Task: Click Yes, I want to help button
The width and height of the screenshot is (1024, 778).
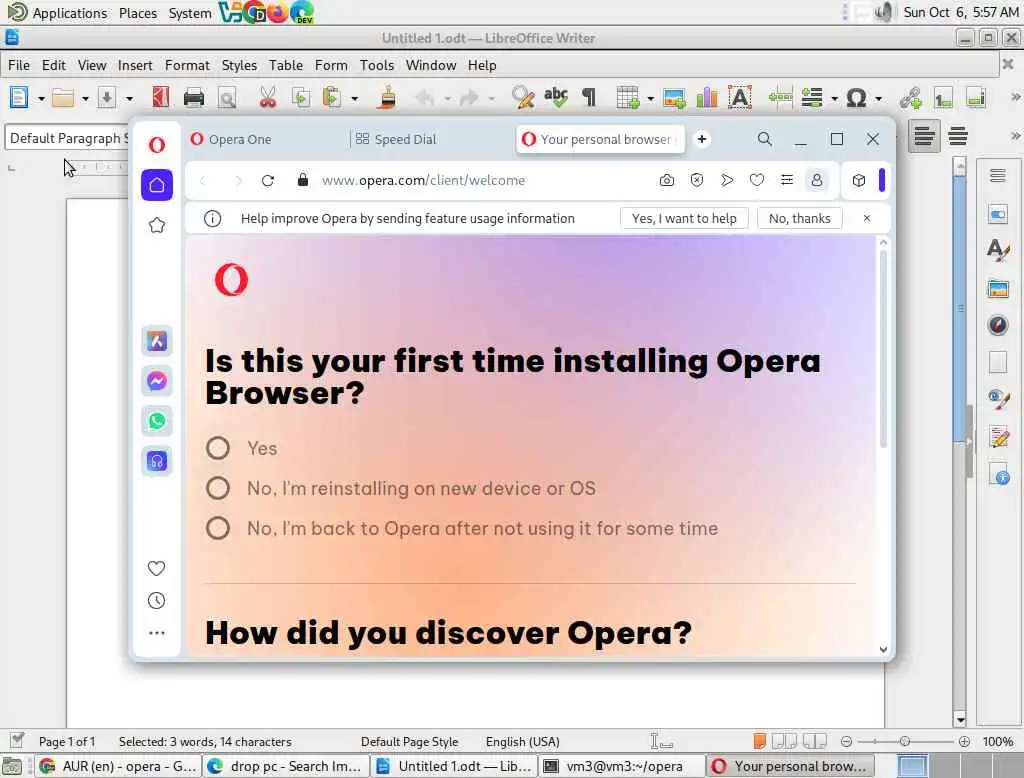Action: 684,218
